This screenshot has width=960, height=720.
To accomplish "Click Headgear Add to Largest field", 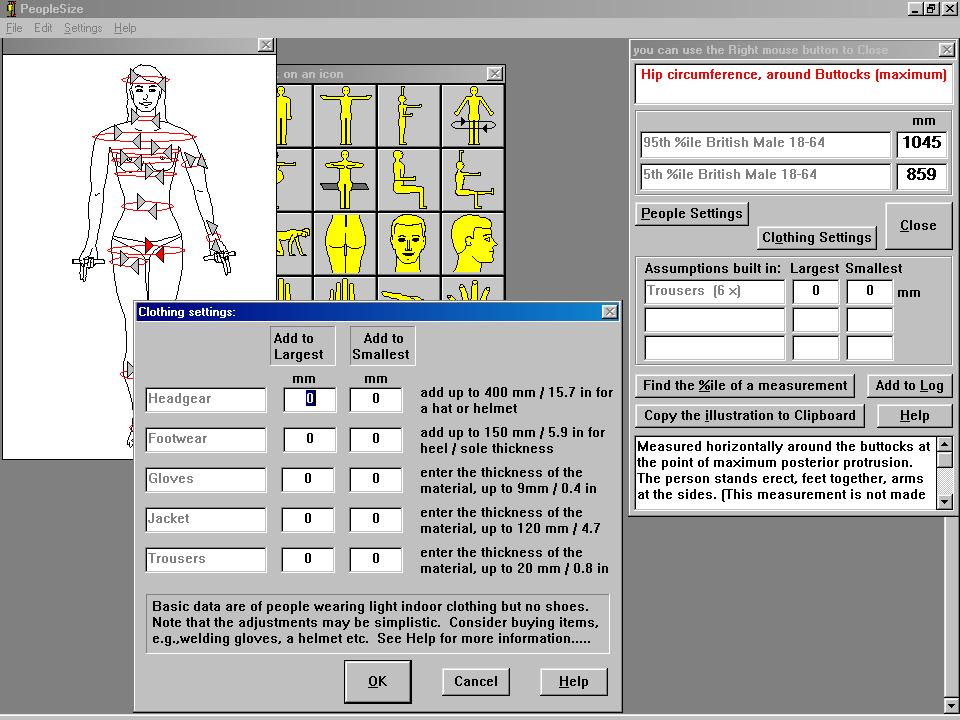I will (310, 399).
